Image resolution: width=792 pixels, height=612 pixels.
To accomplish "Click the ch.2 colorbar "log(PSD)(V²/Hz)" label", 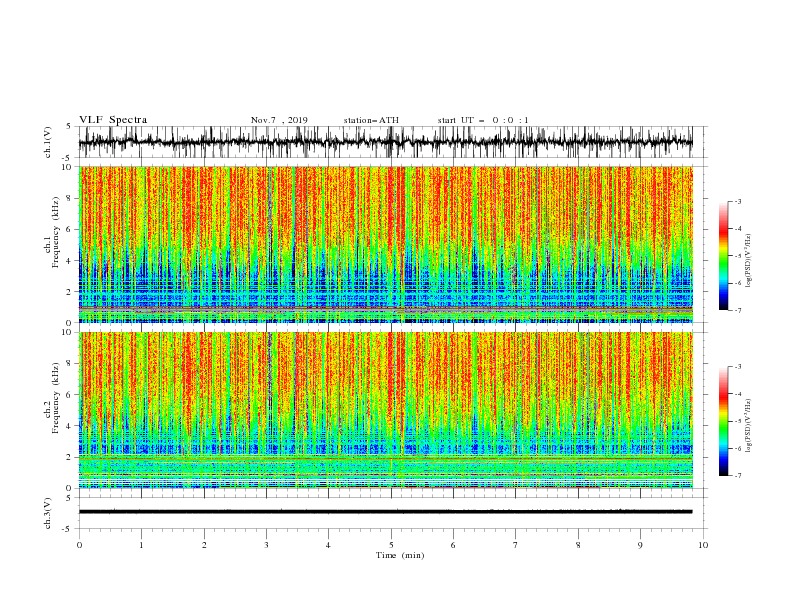I will coord(749,425).
